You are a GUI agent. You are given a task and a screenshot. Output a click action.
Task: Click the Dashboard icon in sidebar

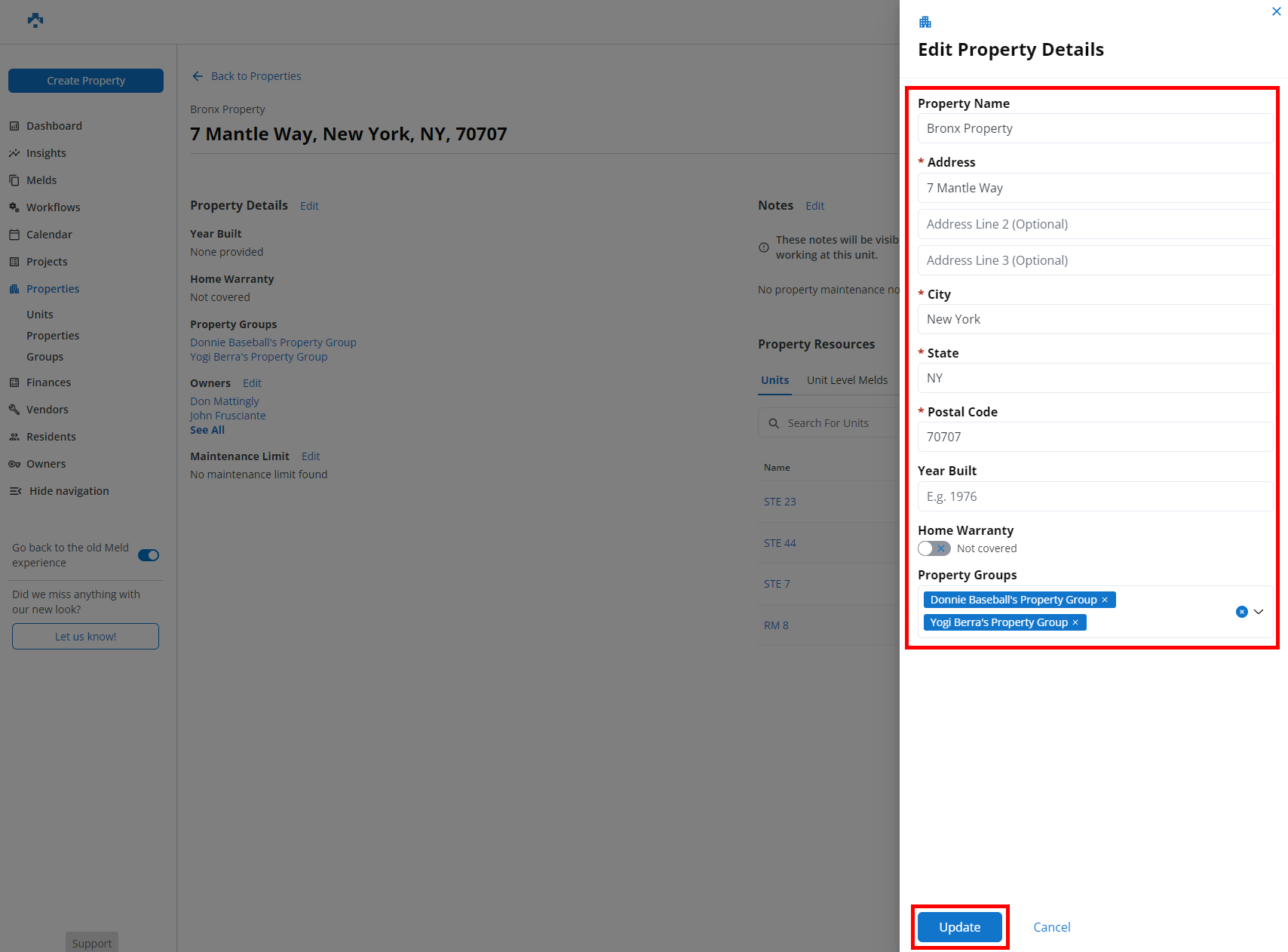point(14,126)
